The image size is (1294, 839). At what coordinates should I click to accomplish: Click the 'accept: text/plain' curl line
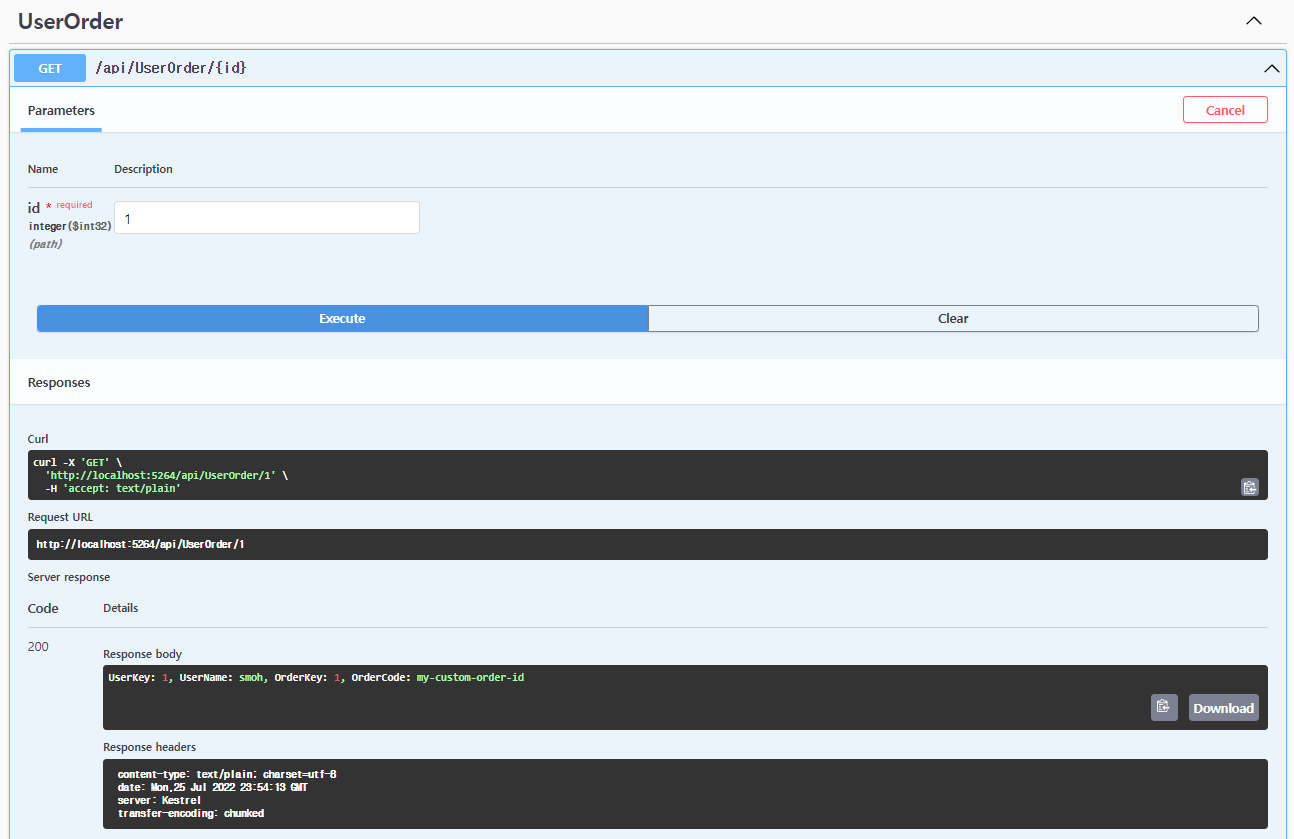tap(112, 488)
